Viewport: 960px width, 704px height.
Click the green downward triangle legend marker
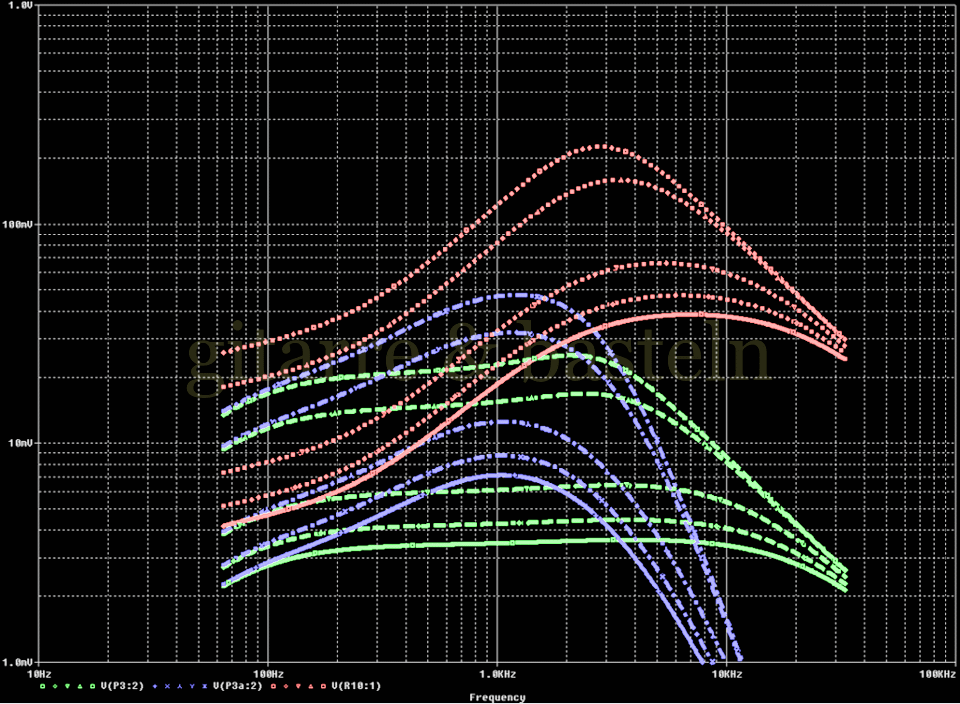[x=67, y=686]
